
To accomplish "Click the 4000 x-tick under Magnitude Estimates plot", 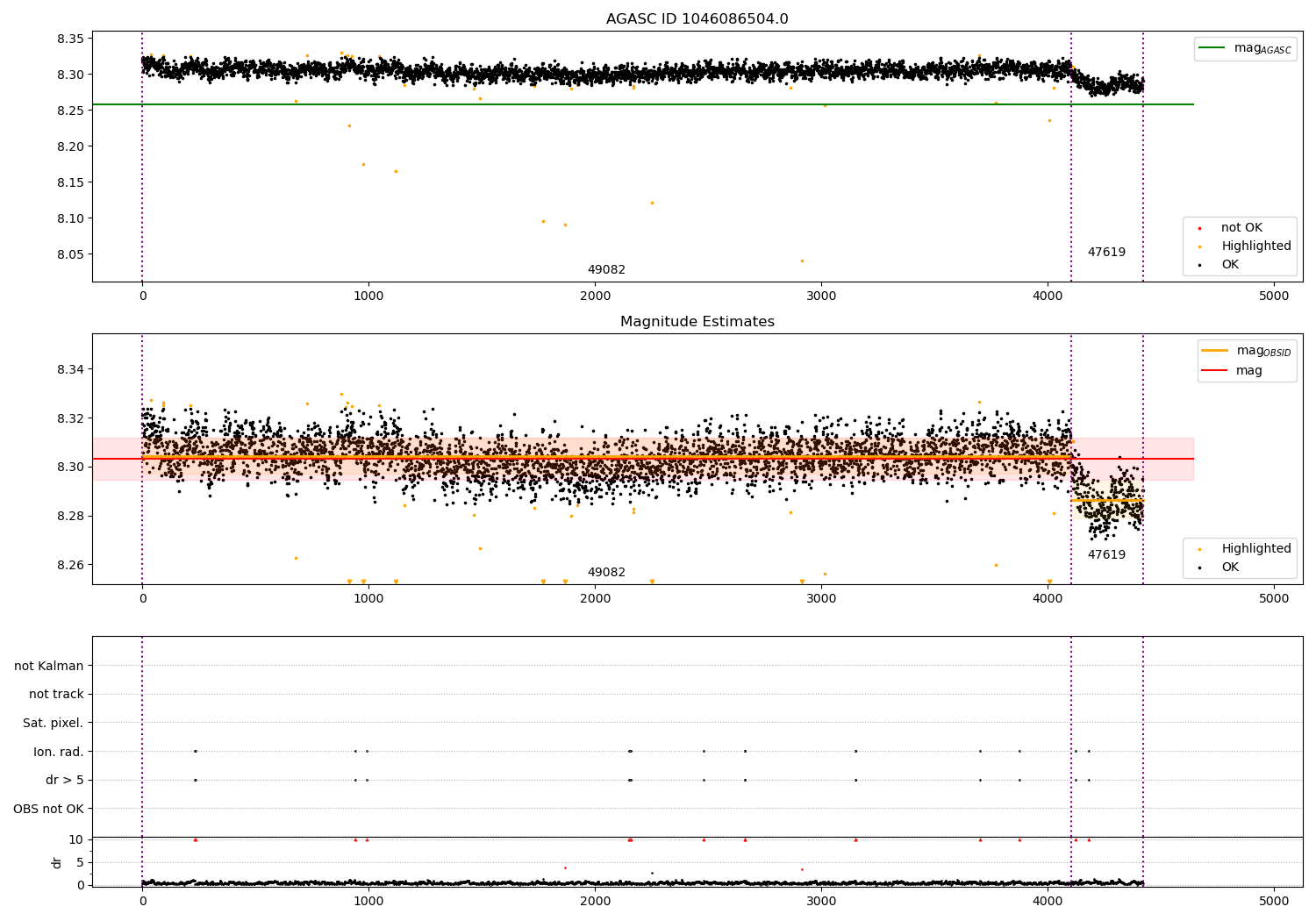I will tap(1048, 599).
